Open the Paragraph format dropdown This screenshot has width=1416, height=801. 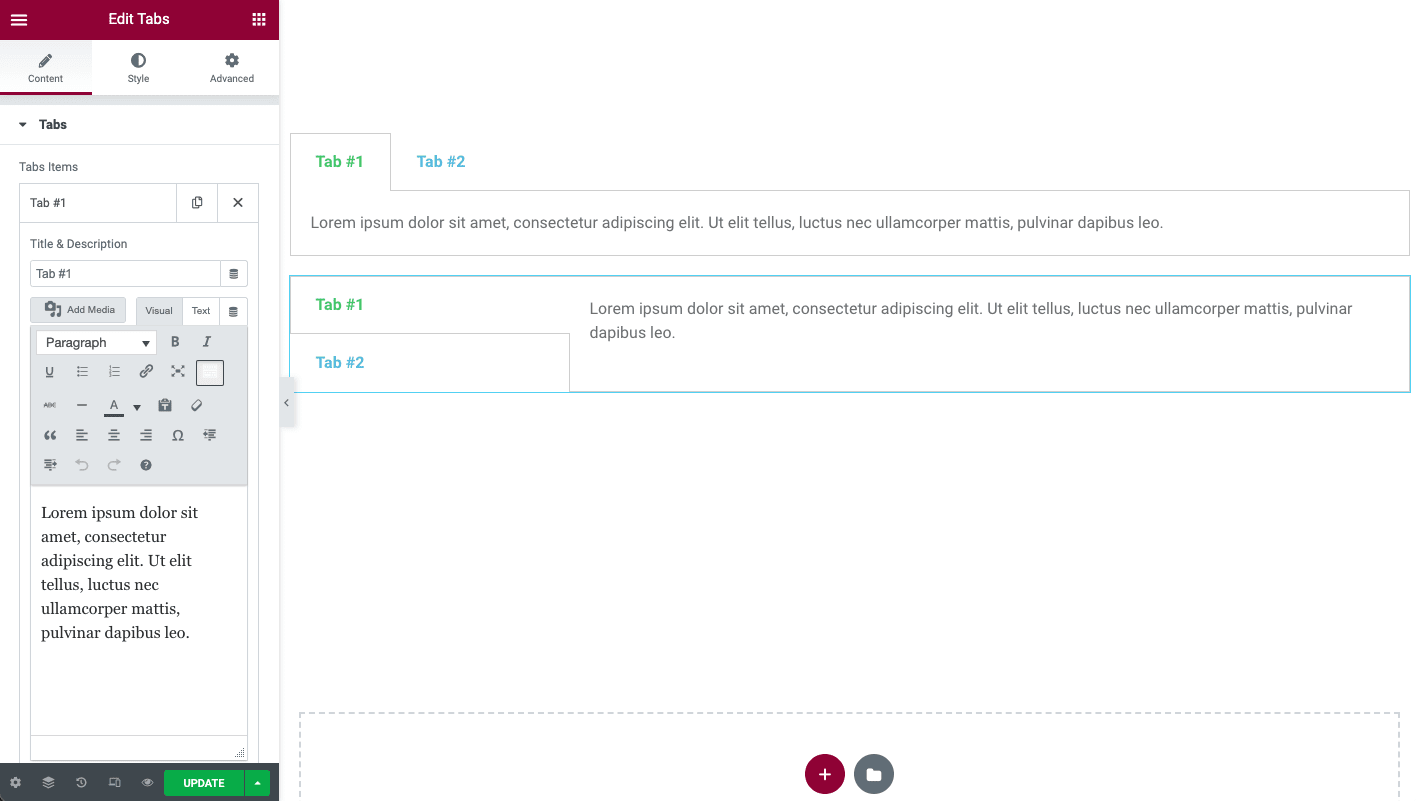click(95, 342)
